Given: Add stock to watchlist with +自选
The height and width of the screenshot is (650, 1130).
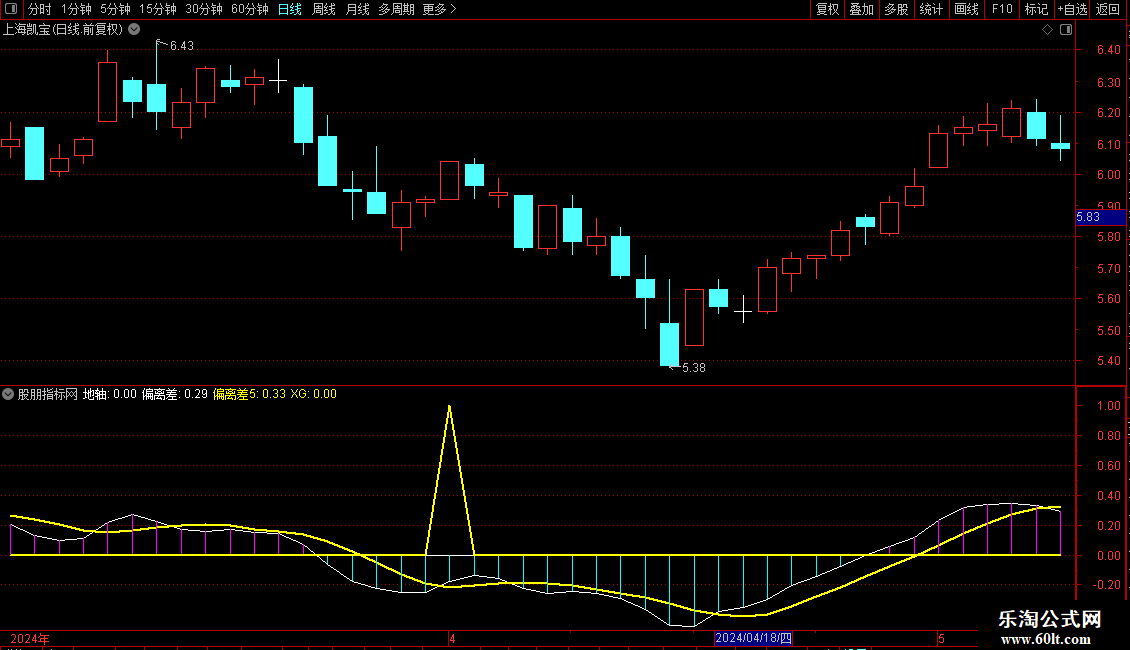Looking at the screenshot, I should click(1072, 9).
